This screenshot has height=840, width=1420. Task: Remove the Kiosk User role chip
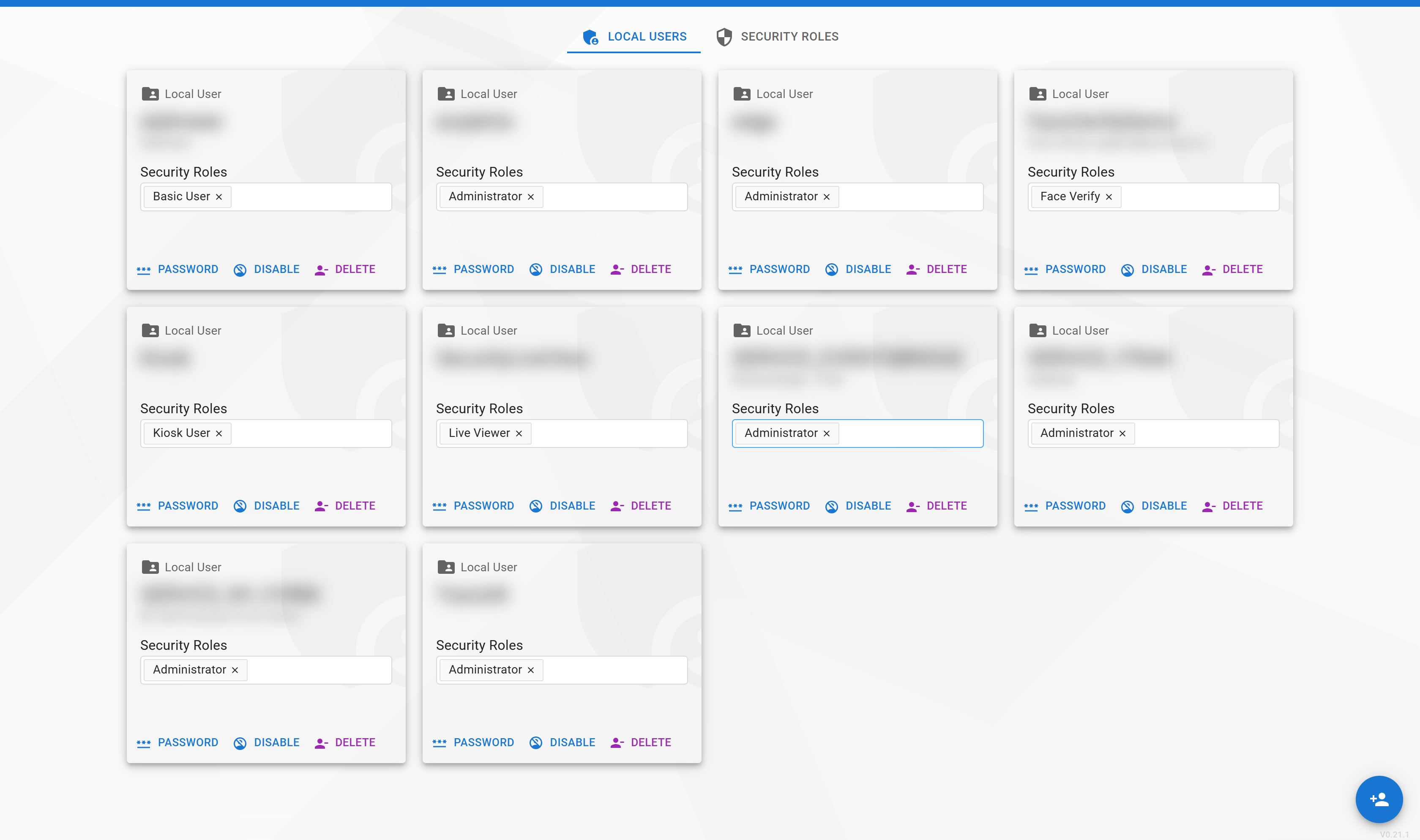pos(219,434)
